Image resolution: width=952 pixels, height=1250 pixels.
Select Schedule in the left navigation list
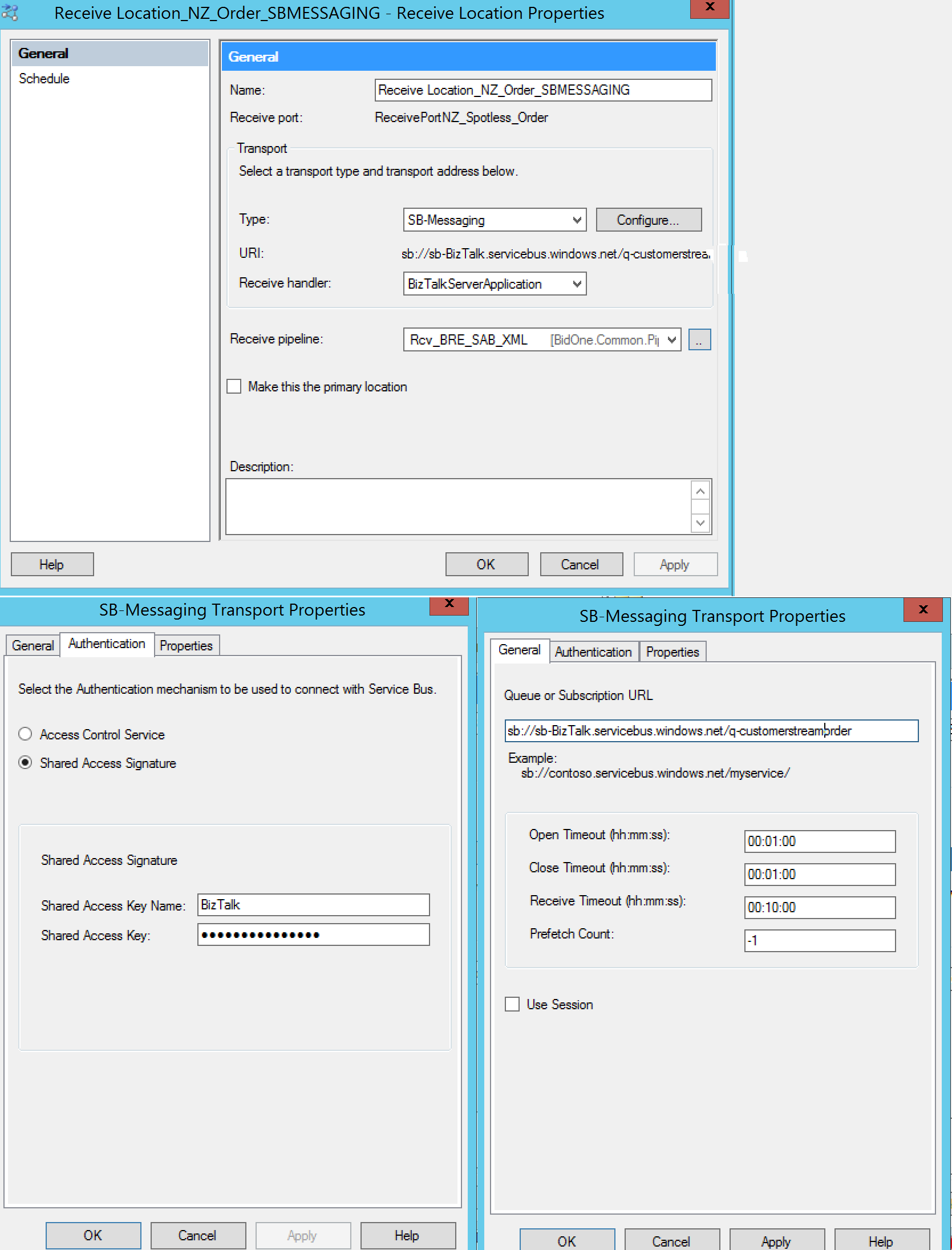(x=44, y=79)
